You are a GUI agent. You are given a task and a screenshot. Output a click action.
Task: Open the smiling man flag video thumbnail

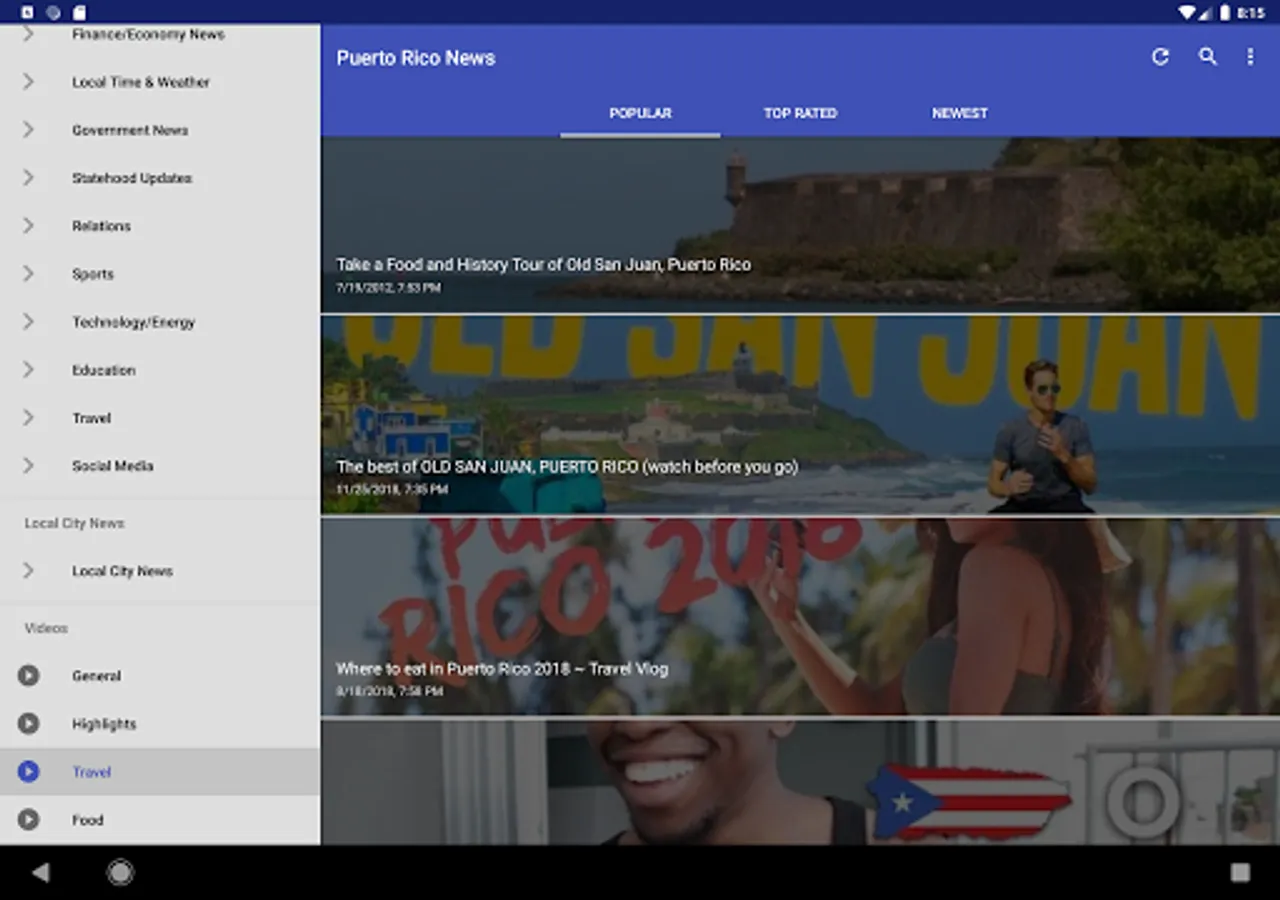[800, 782]
